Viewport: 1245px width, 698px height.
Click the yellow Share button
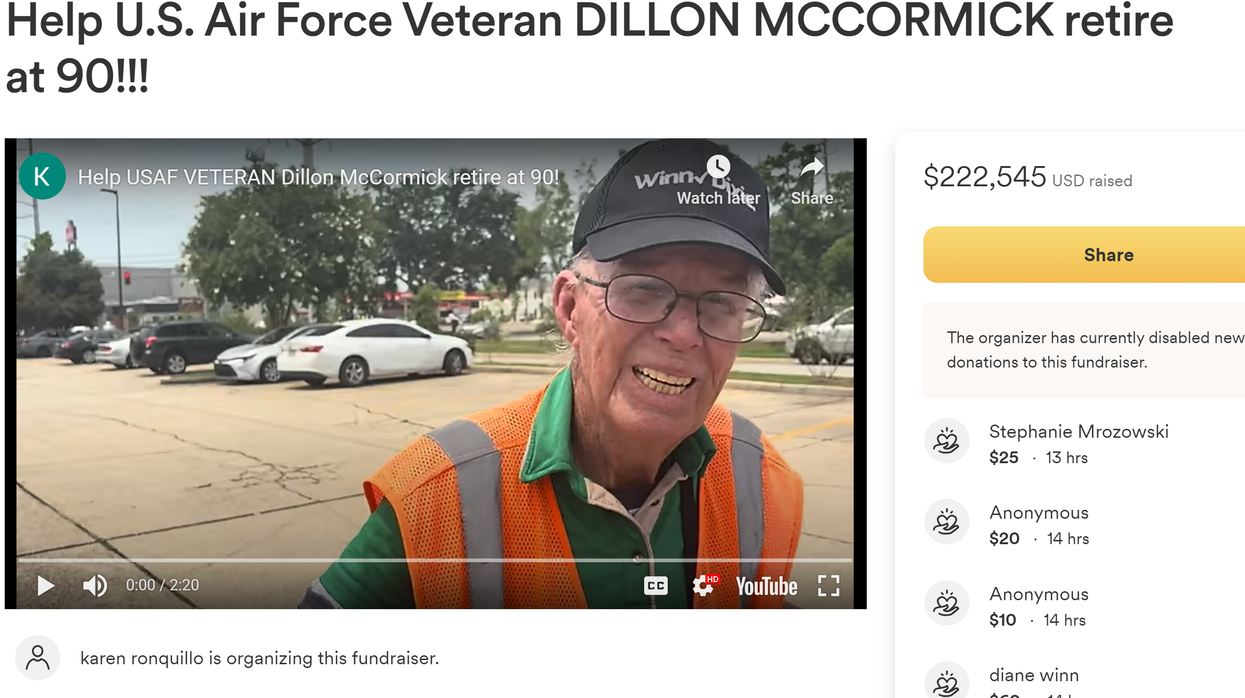click(1084, 255)
